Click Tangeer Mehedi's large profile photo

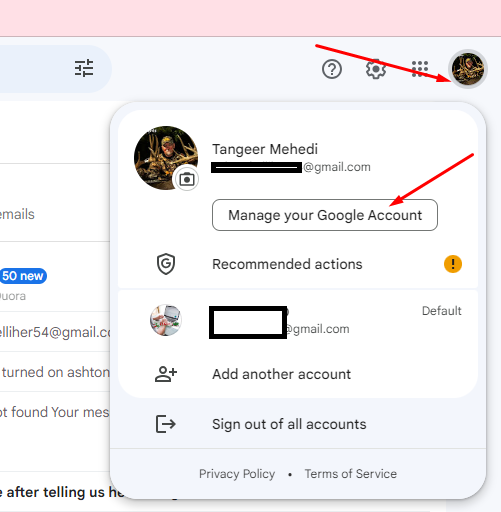tap(166, 158)
